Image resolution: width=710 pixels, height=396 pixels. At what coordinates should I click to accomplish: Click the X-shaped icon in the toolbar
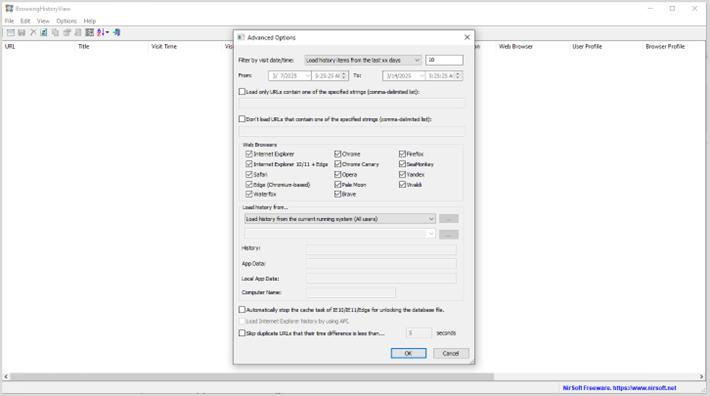click(x=33, y=33)
